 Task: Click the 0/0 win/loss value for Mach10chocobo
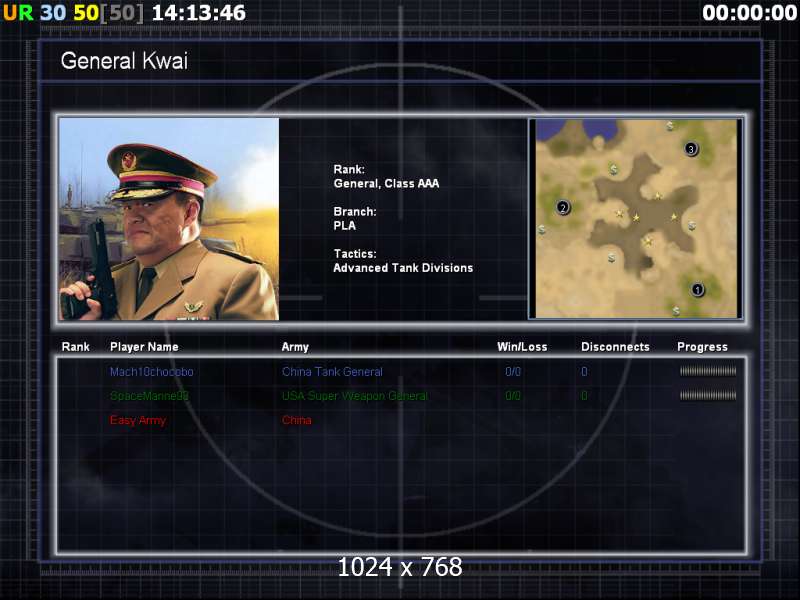[x=513, y=372]
